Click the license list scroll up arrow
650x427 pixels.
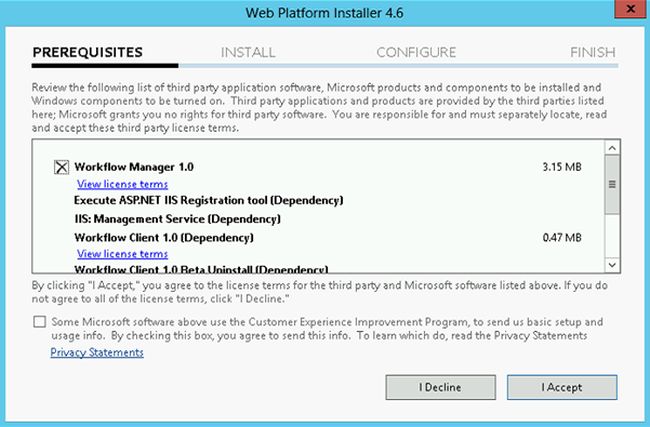[611, 148]
